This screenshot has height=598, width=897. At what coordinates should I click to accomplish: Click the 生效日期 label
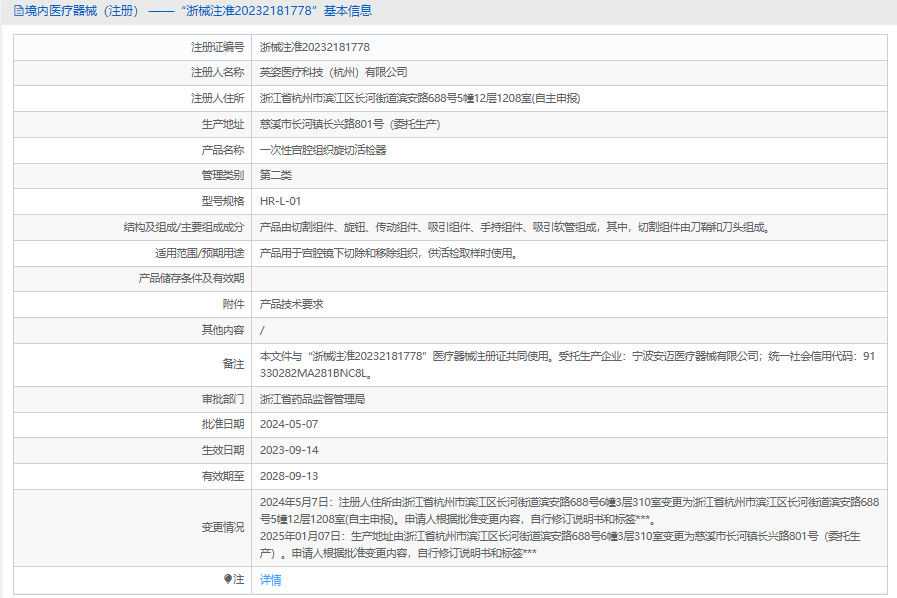pyautogui.click(x=223, y=450)
